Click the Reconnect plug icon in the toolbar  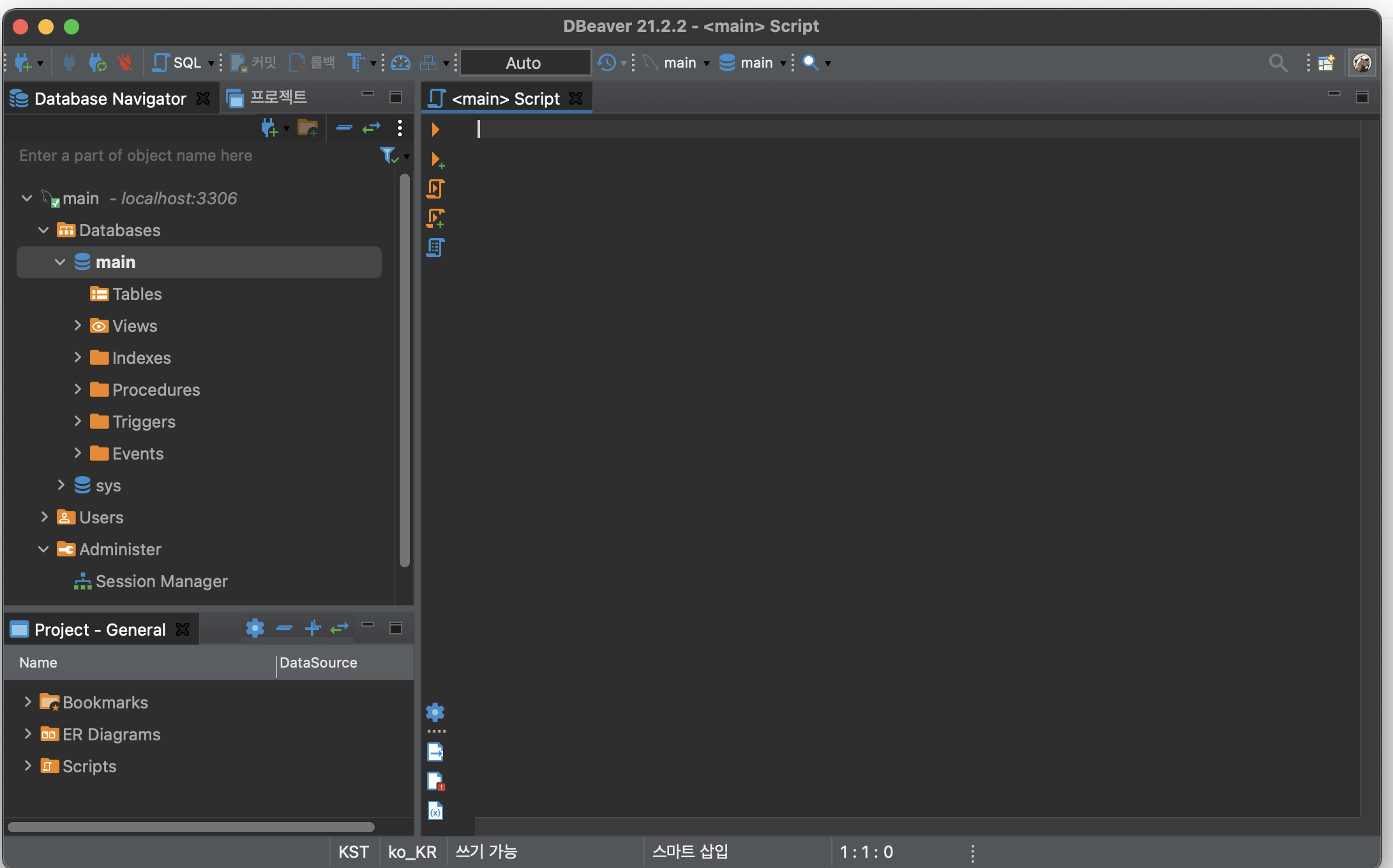[x=97, y=63]
